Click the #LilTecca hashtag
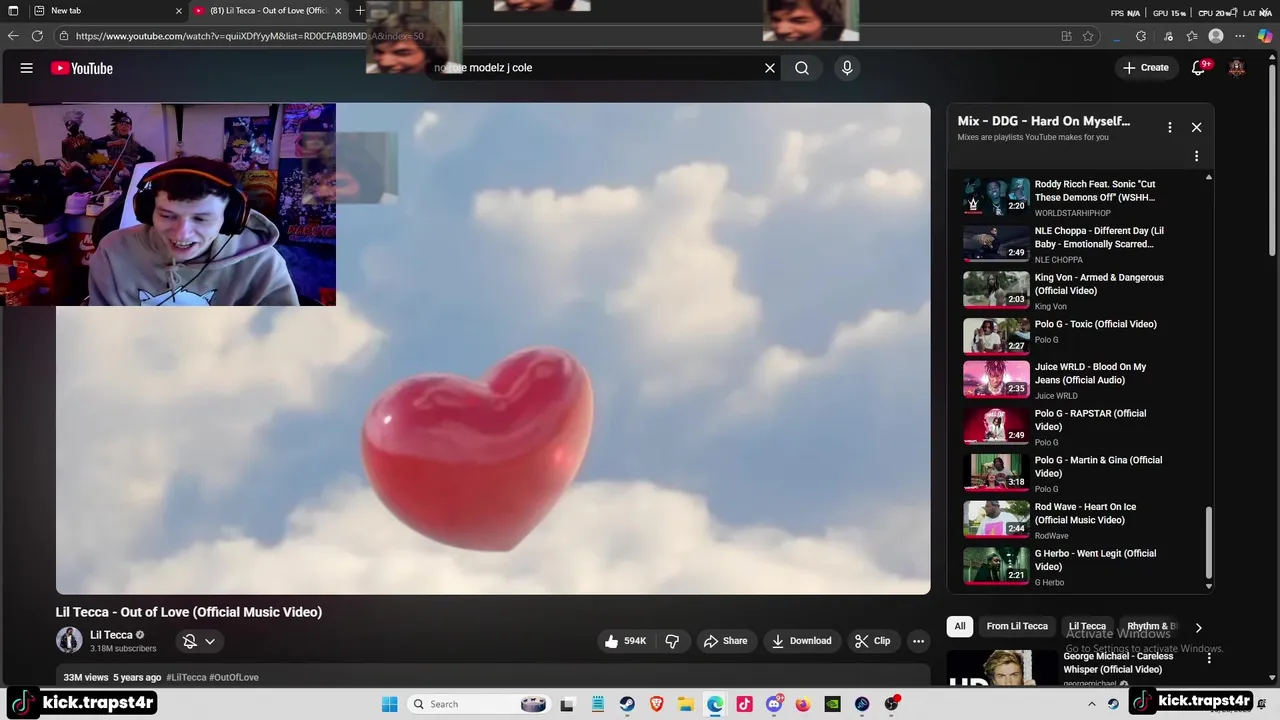Viewport: 1280px width, 720px height. [x=186, y=677]
